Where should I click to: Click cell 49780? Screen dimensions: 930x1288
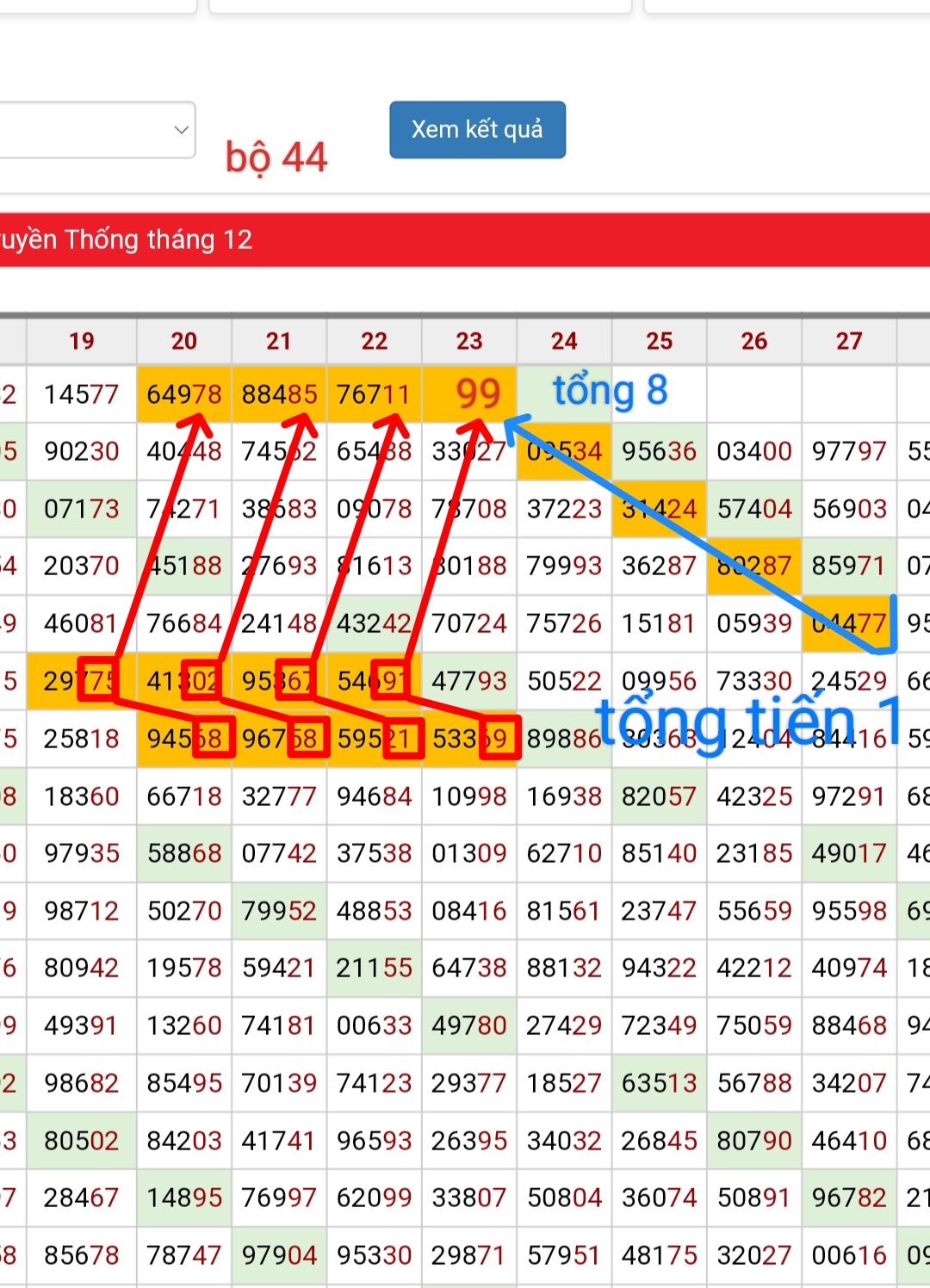(469, 1025)
